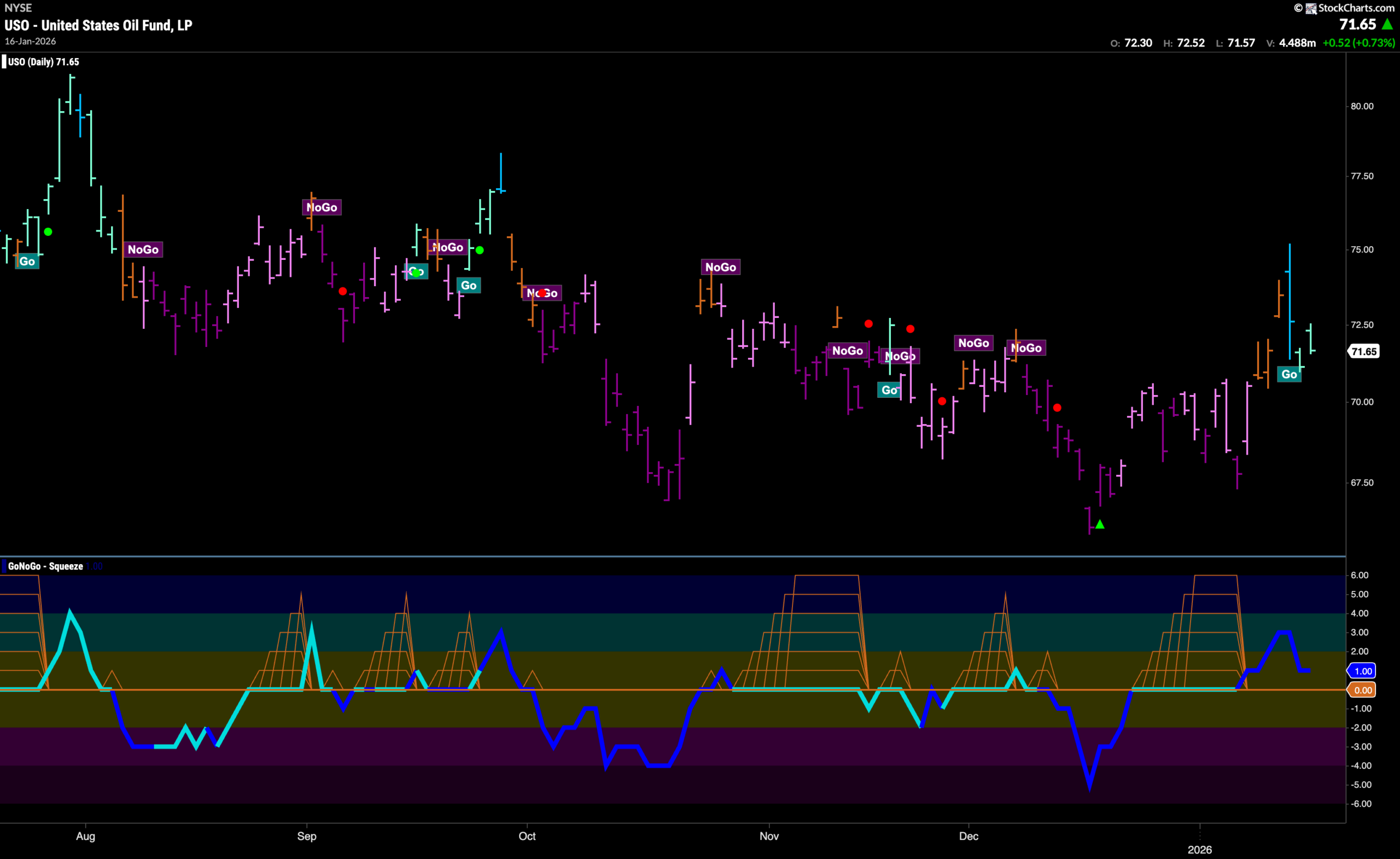The height and width of the screenshot is (859, 1400).
Task: Click the 4.00 squeeze axis label
Action: [x=1360, y=613]
